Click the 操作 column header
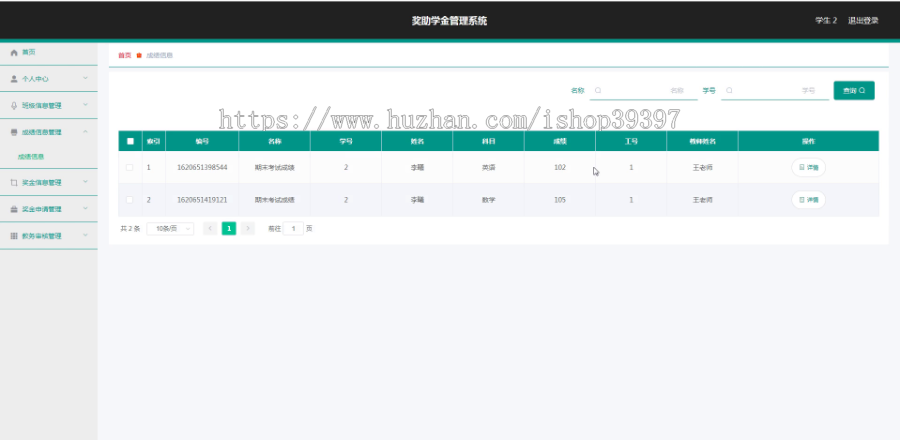 point(808,141)
